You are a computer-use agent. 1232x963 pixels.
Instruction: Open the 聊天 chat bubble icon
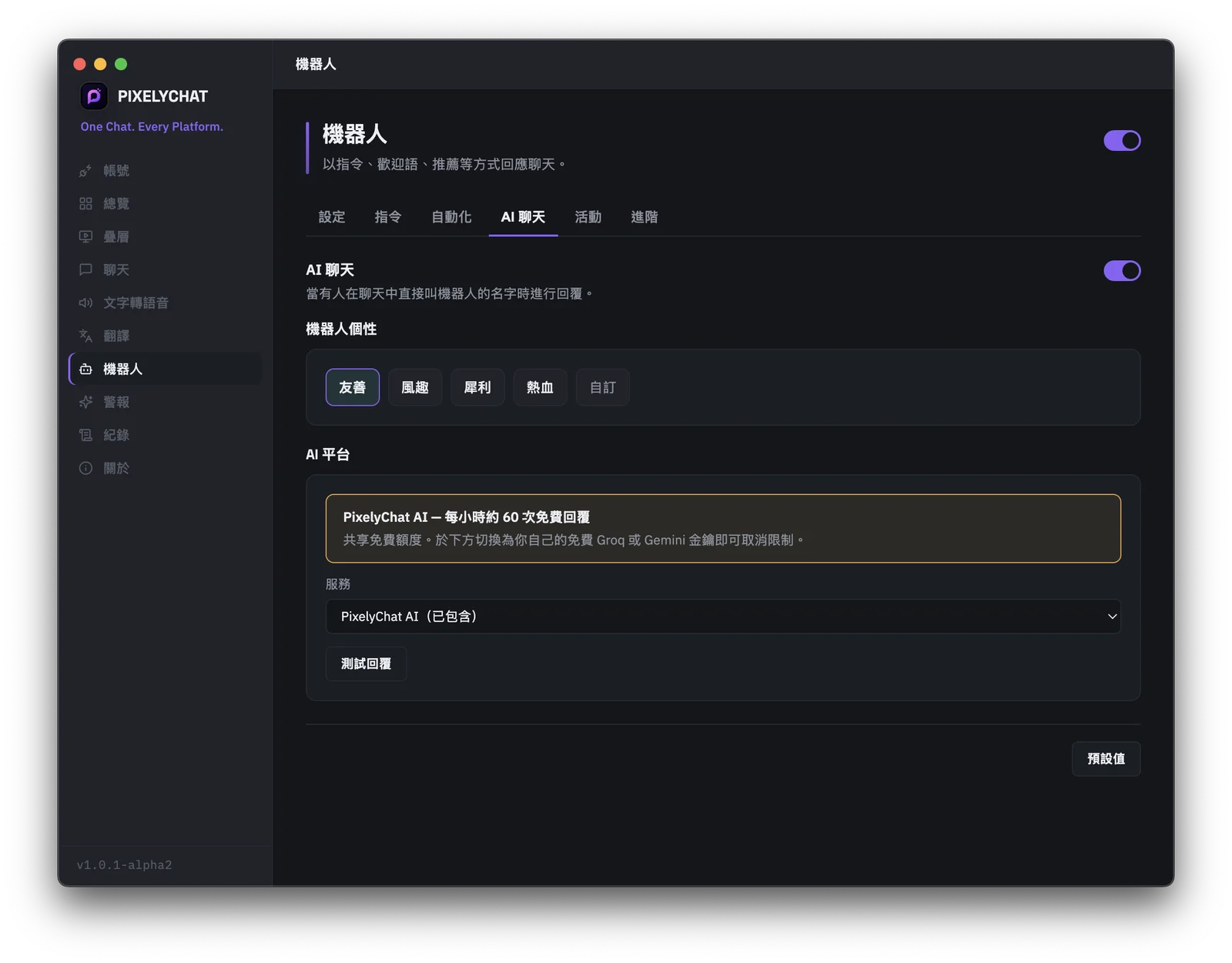click(x=85, y=270)
